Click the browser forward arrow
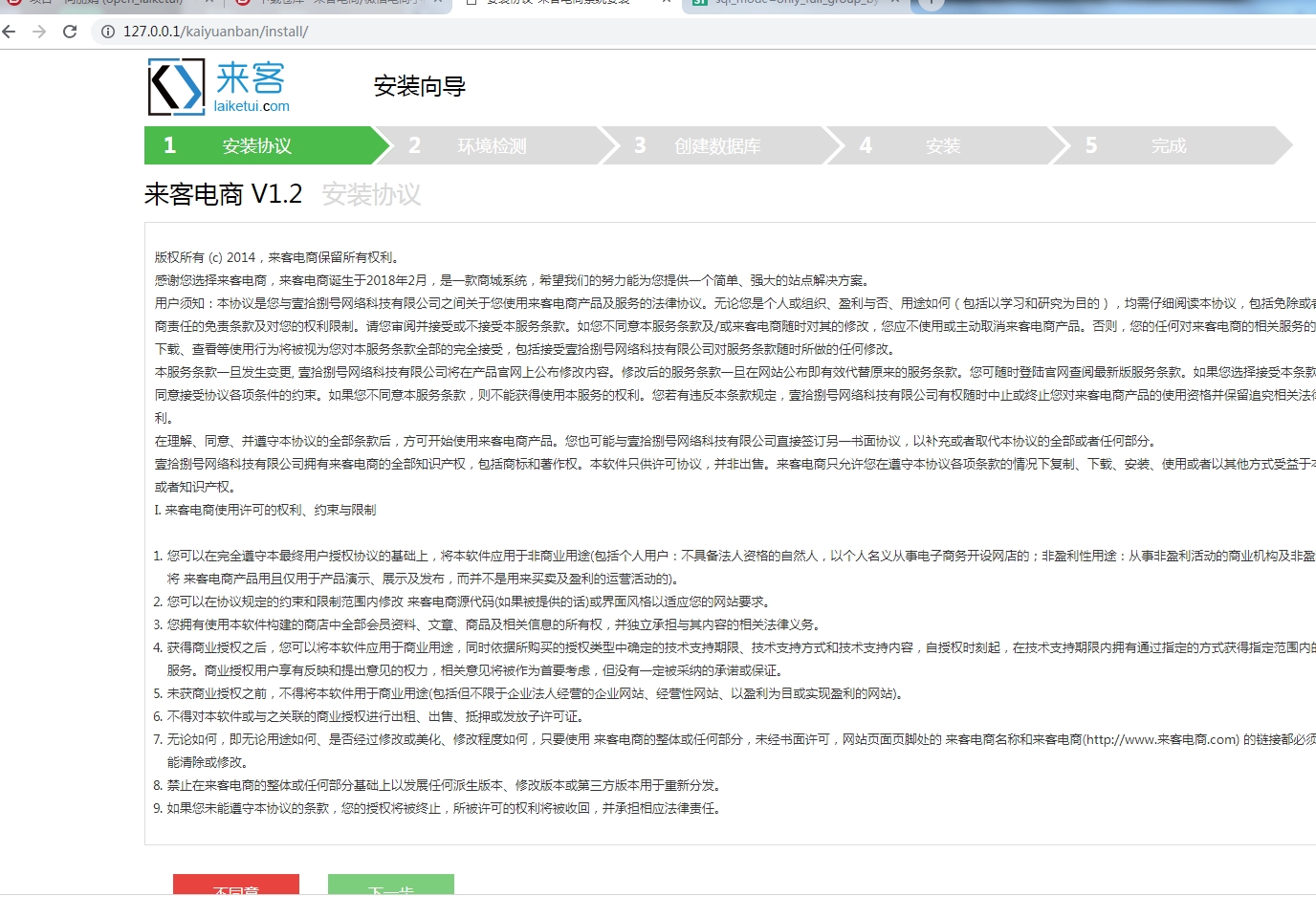 point(39,32)
